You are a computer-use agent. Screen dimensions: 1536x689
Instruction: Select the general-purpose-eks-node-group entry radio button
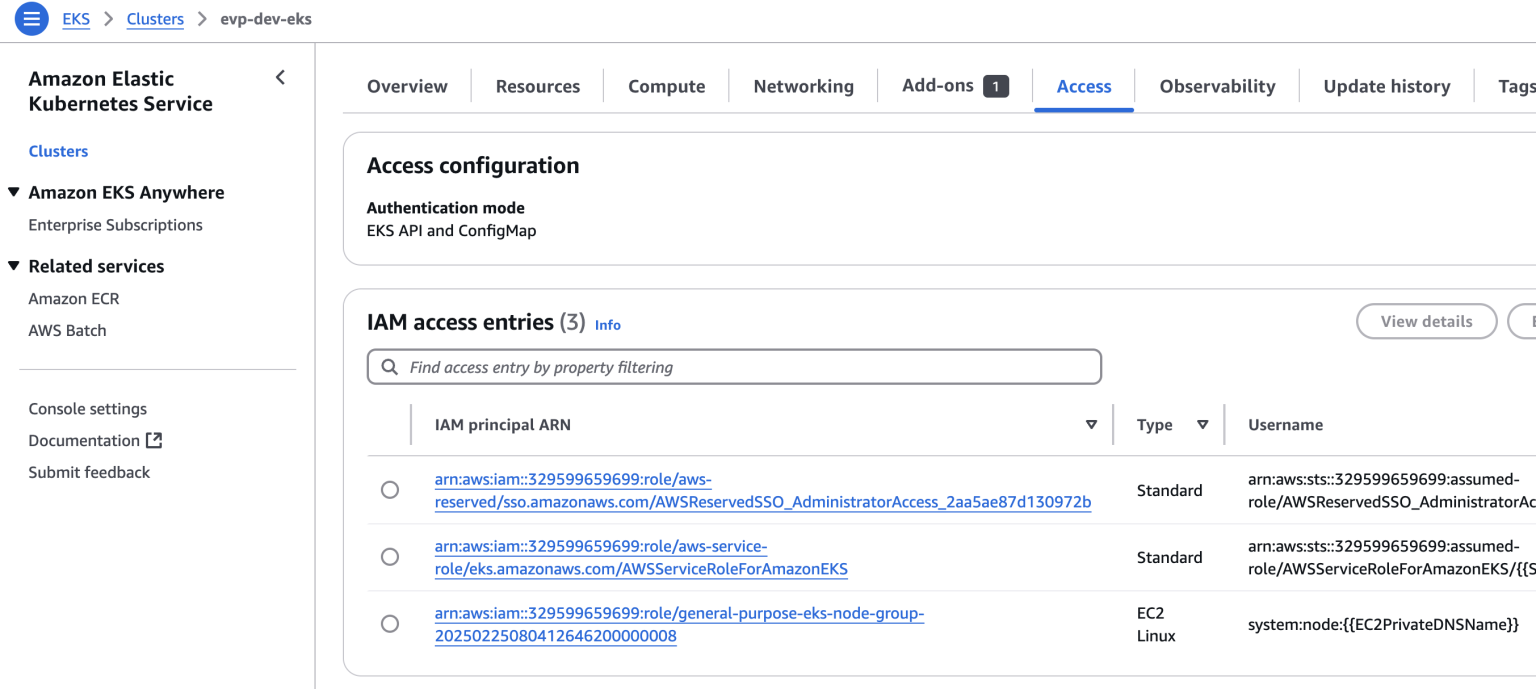click(x=390, y=623)
